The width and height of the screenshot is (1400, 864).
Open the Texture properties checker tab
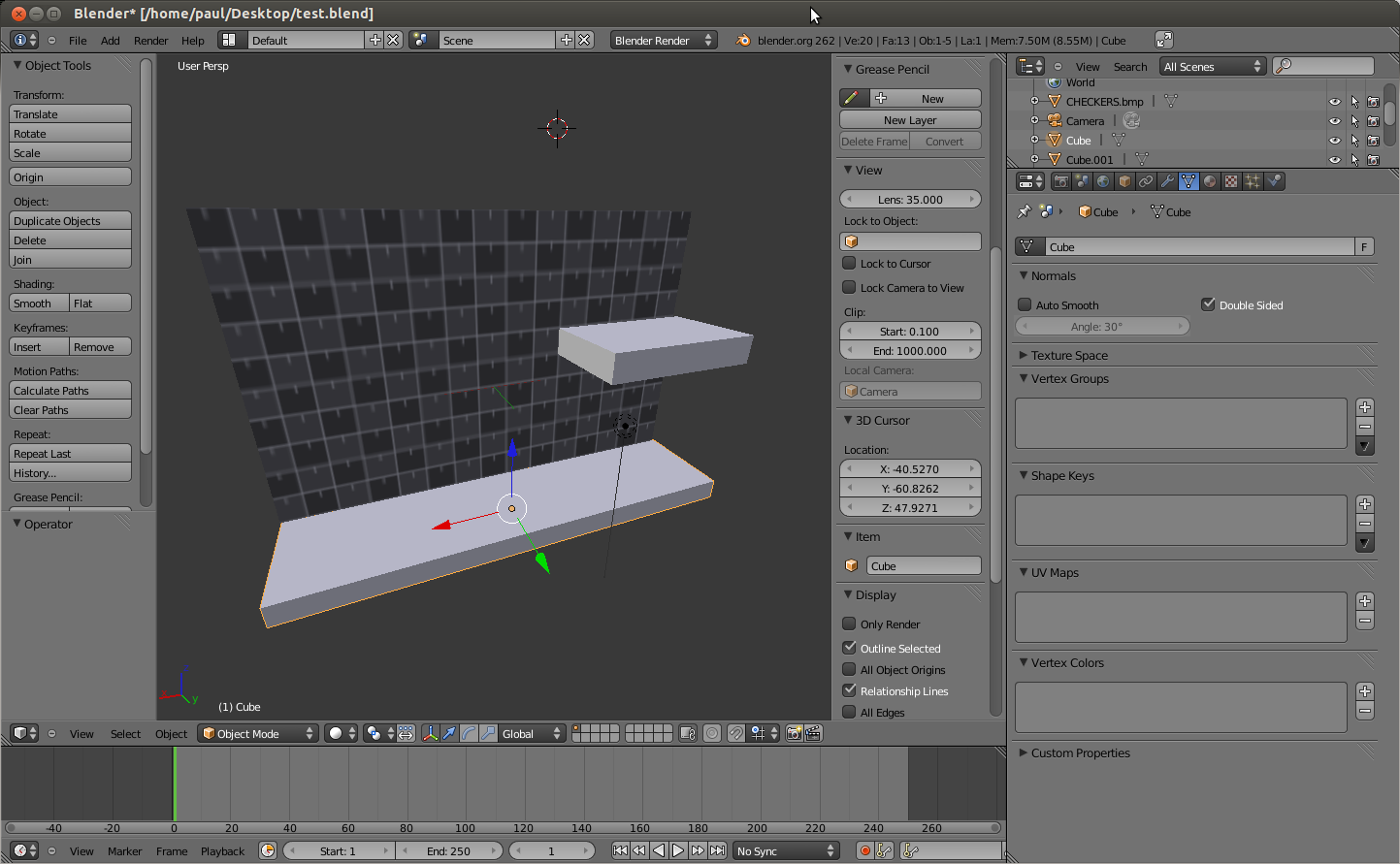click(x=1231, y=181)
